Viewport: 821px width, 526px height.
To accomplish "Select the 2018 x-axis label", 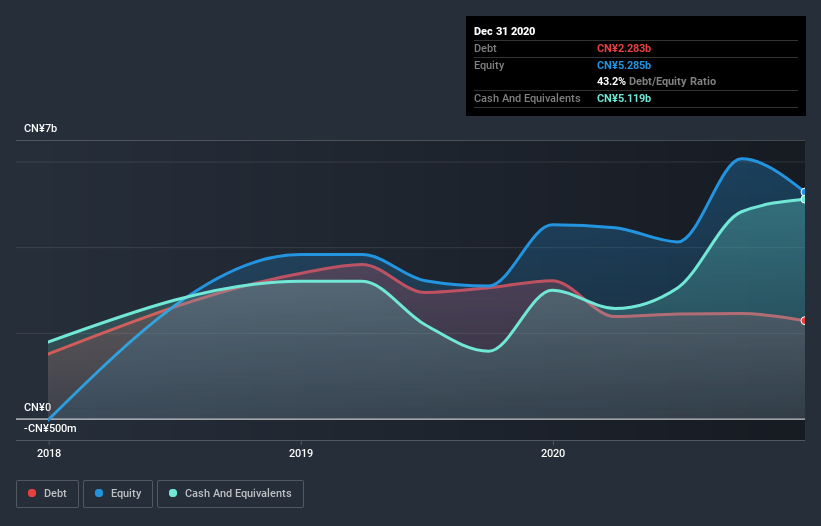I will click(49, 453).
